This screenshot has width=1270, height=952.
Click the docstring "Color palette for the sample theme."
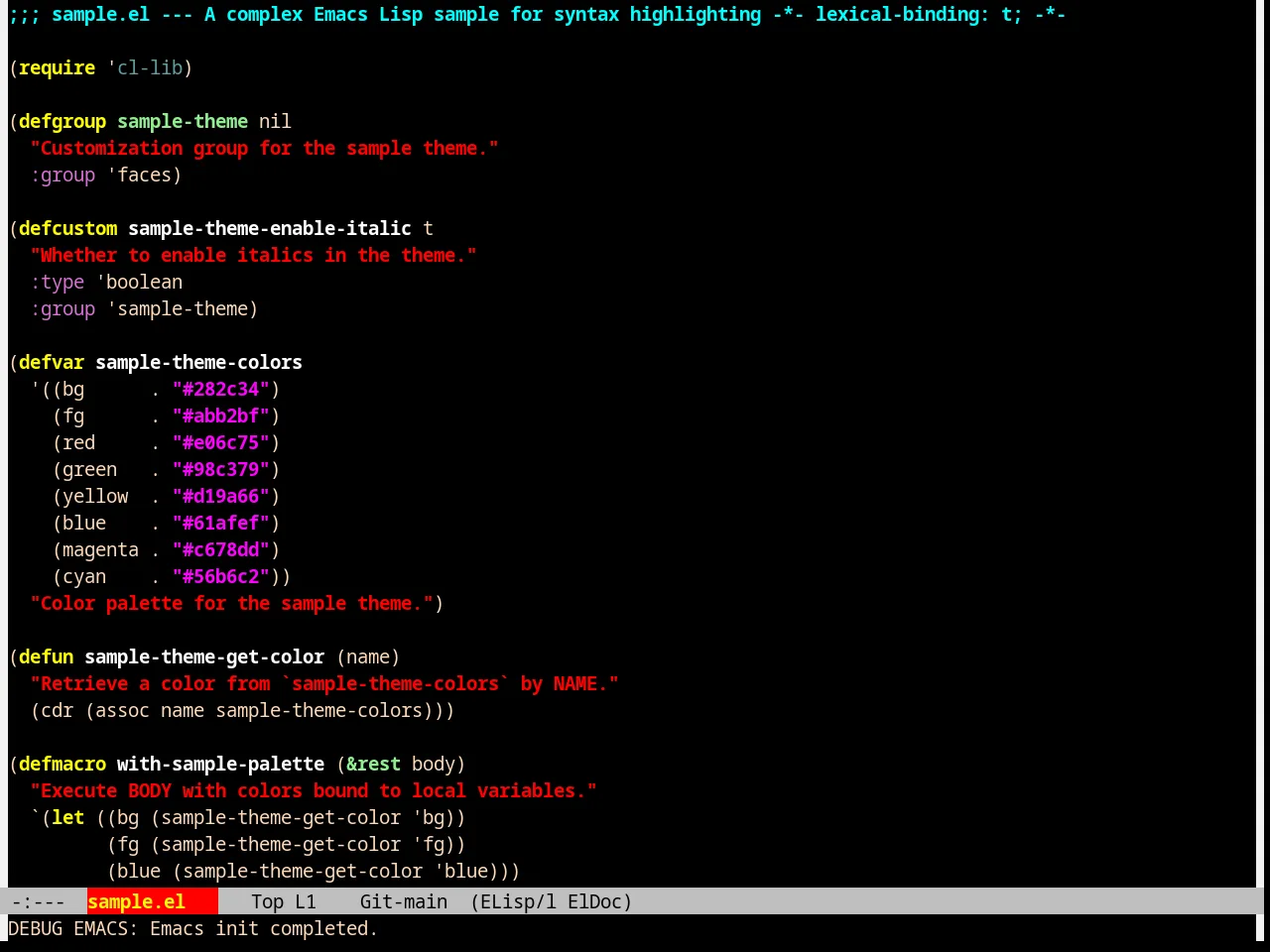coord(231,603)
